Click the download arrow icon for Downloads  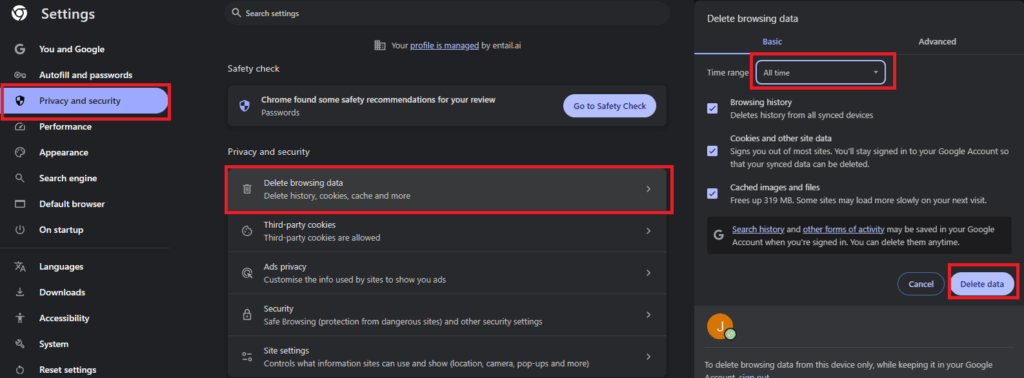click(x=20, y=292)
